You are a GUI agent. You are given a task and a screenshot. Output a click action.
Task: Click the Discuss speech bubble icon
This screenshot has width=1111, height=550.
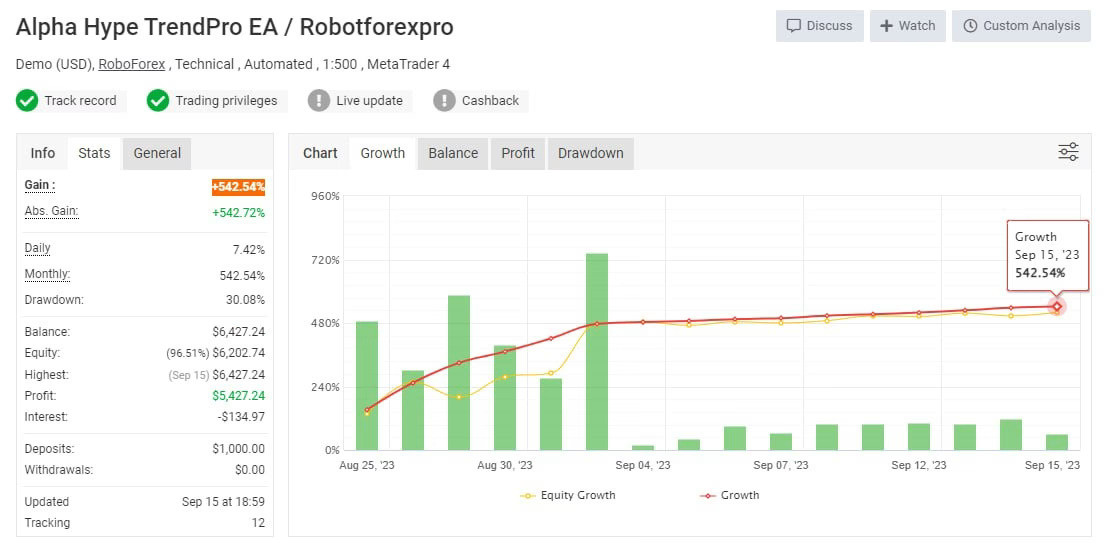pos(794,26)
